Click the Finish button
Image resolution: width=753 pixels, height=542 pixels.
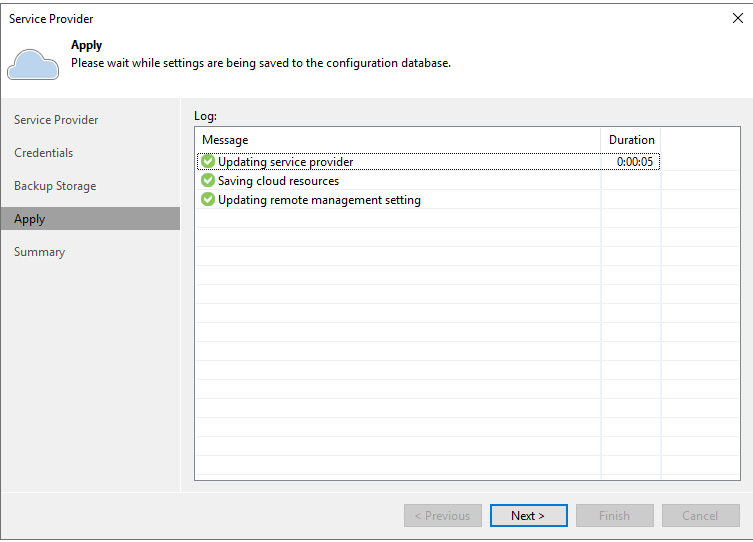[x=614, y=515]
